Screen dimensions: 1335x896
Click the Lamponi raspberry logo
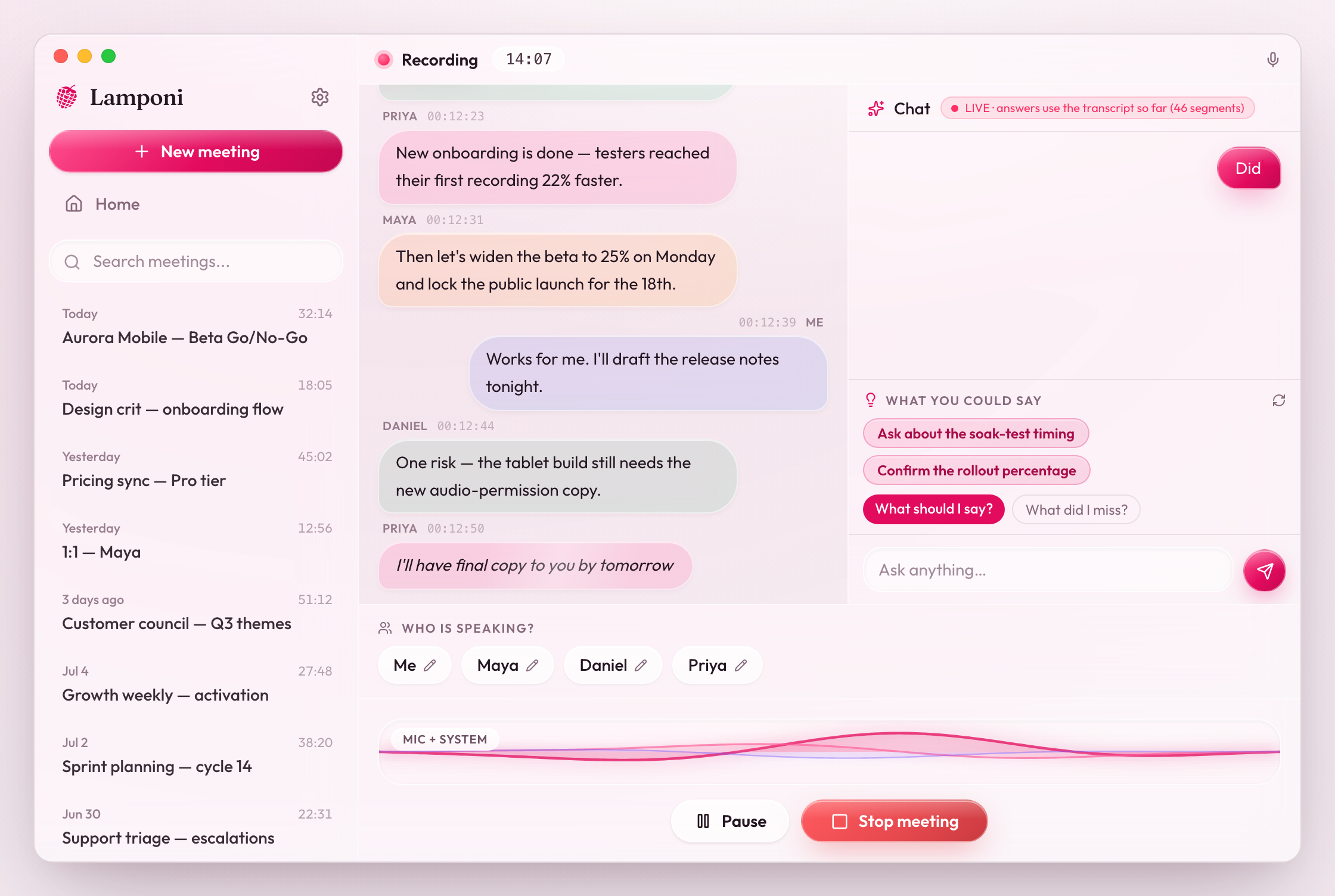tap(67, 97)
